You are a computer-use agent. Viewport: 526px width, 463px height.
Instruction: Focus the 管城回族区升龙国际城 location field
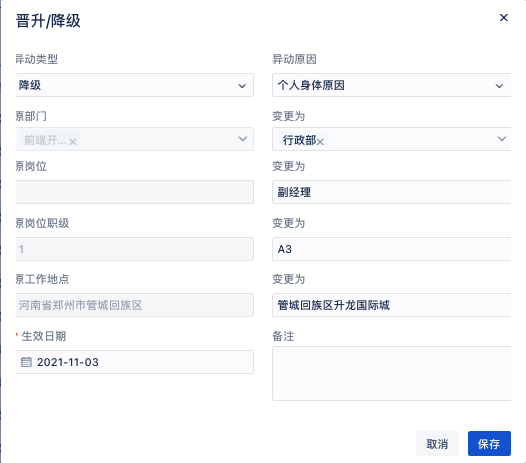click(x=391, y=305)
